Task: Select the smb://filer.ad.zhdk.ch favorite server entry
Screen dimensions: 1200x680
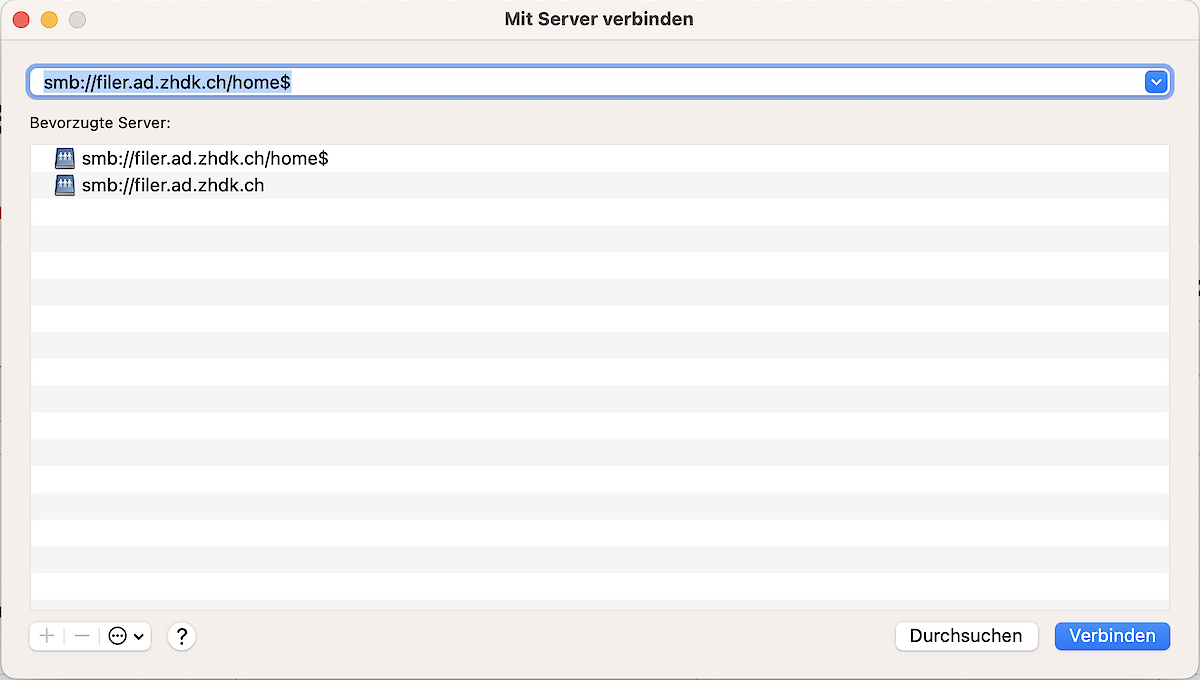Action: click(x=173, y=185)
